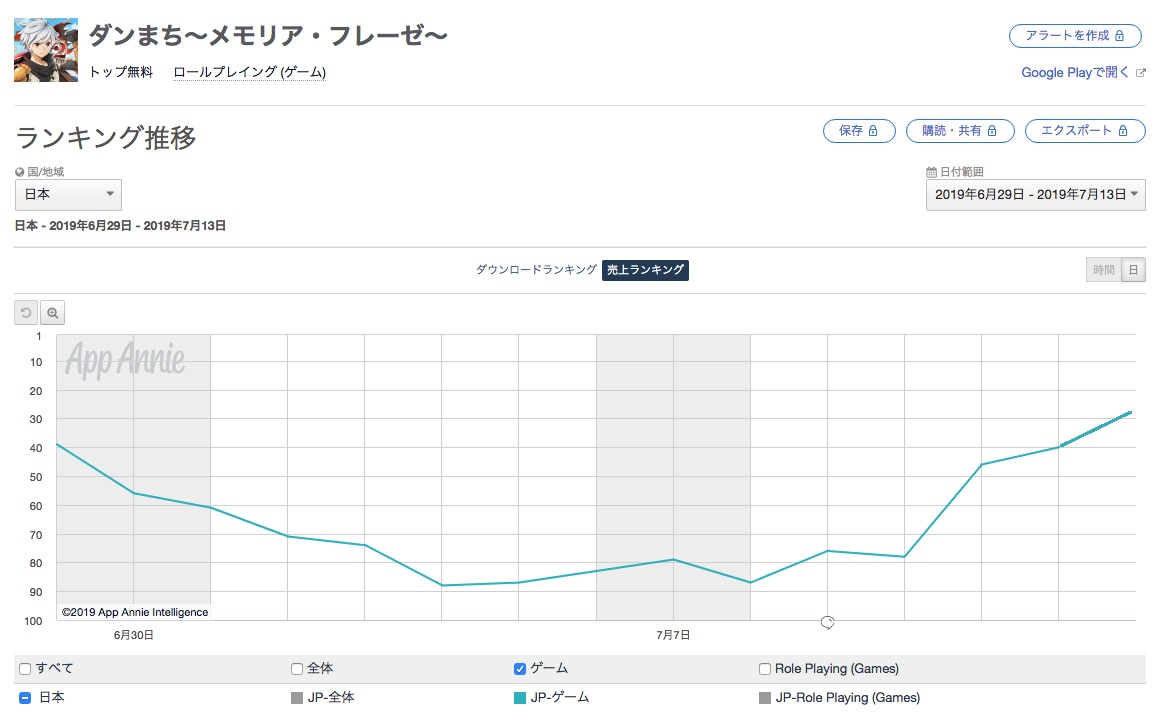
Task: Select the 時間 granularity toggle
Action: pos(1104,270)
